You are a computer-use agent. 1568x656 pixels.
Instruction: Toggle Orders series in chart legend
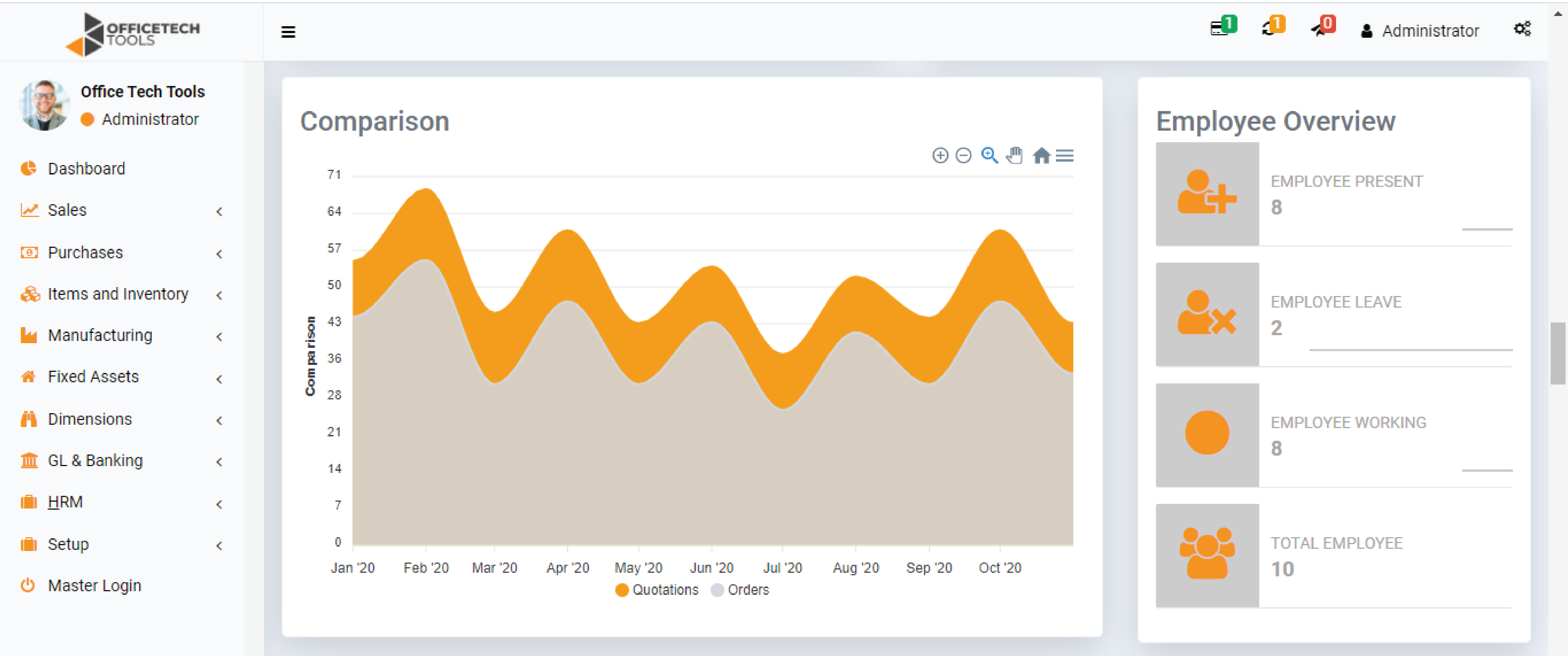click(x=740, y=590)
